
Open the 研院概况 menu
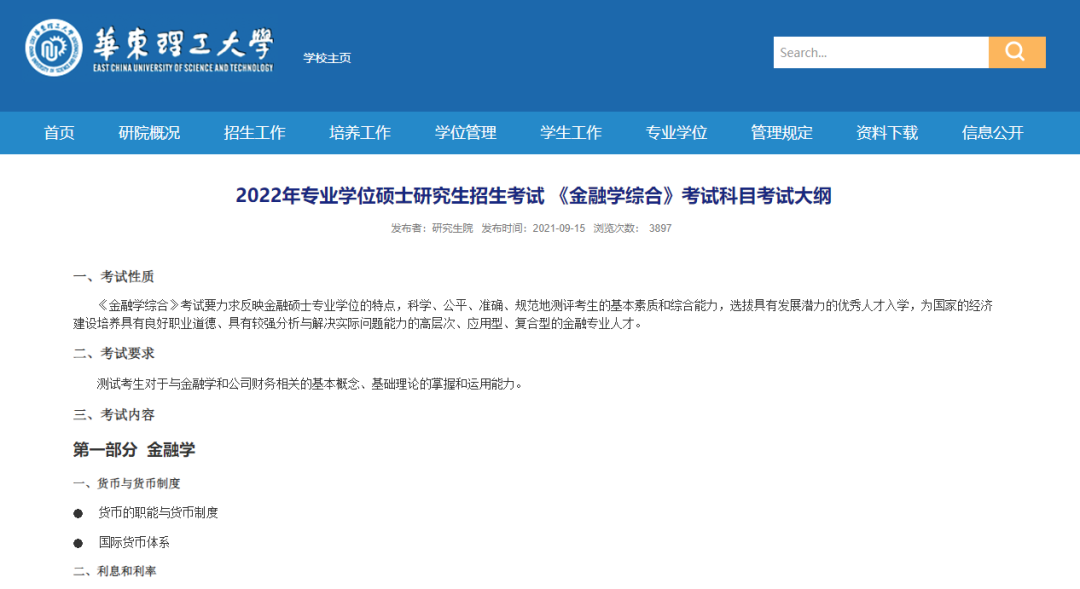tap(149, 133)
